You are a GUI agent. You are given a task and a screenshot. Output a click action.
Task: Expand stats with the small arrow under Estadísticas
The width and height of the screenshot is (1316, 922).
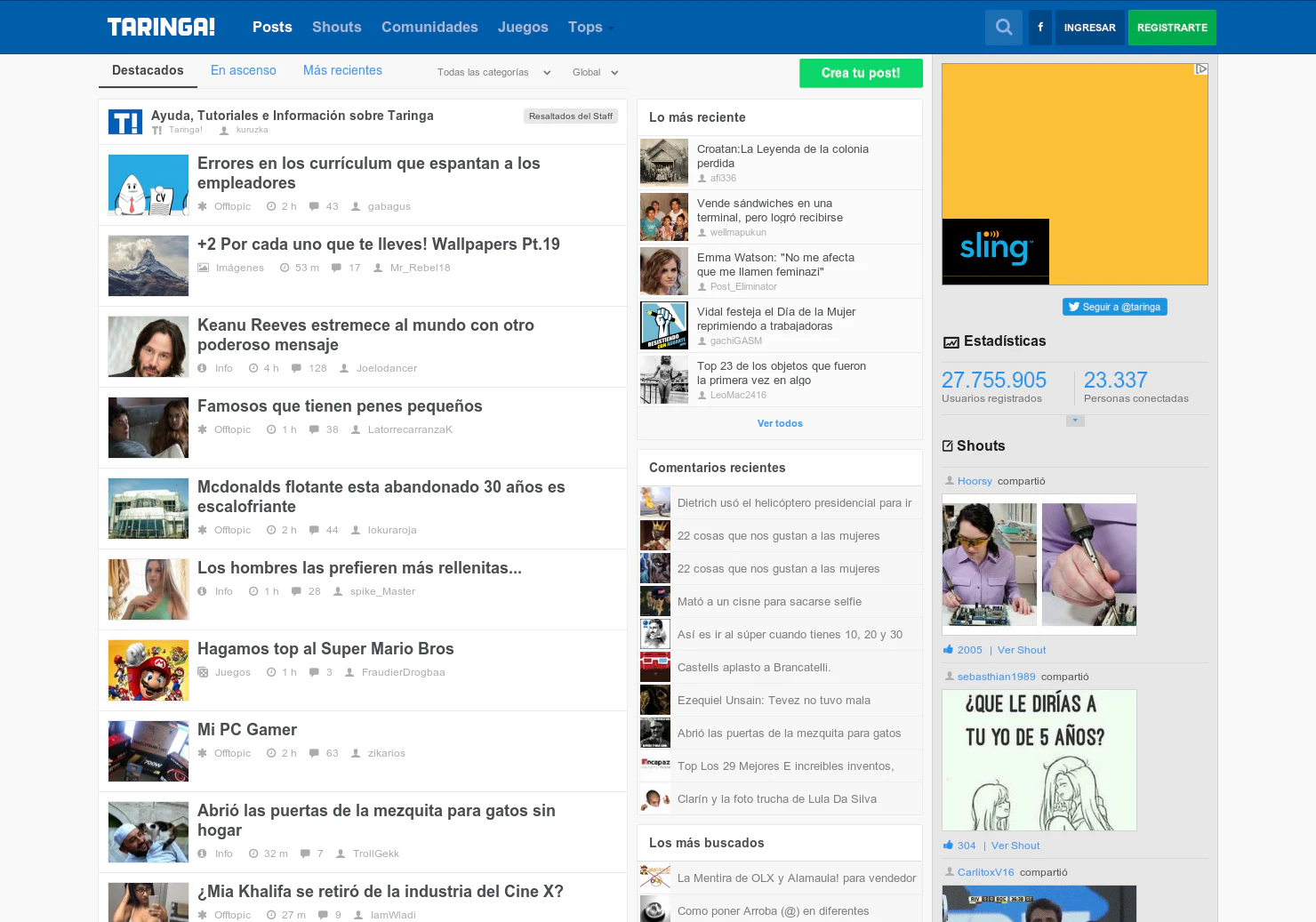pos(1075,421)
